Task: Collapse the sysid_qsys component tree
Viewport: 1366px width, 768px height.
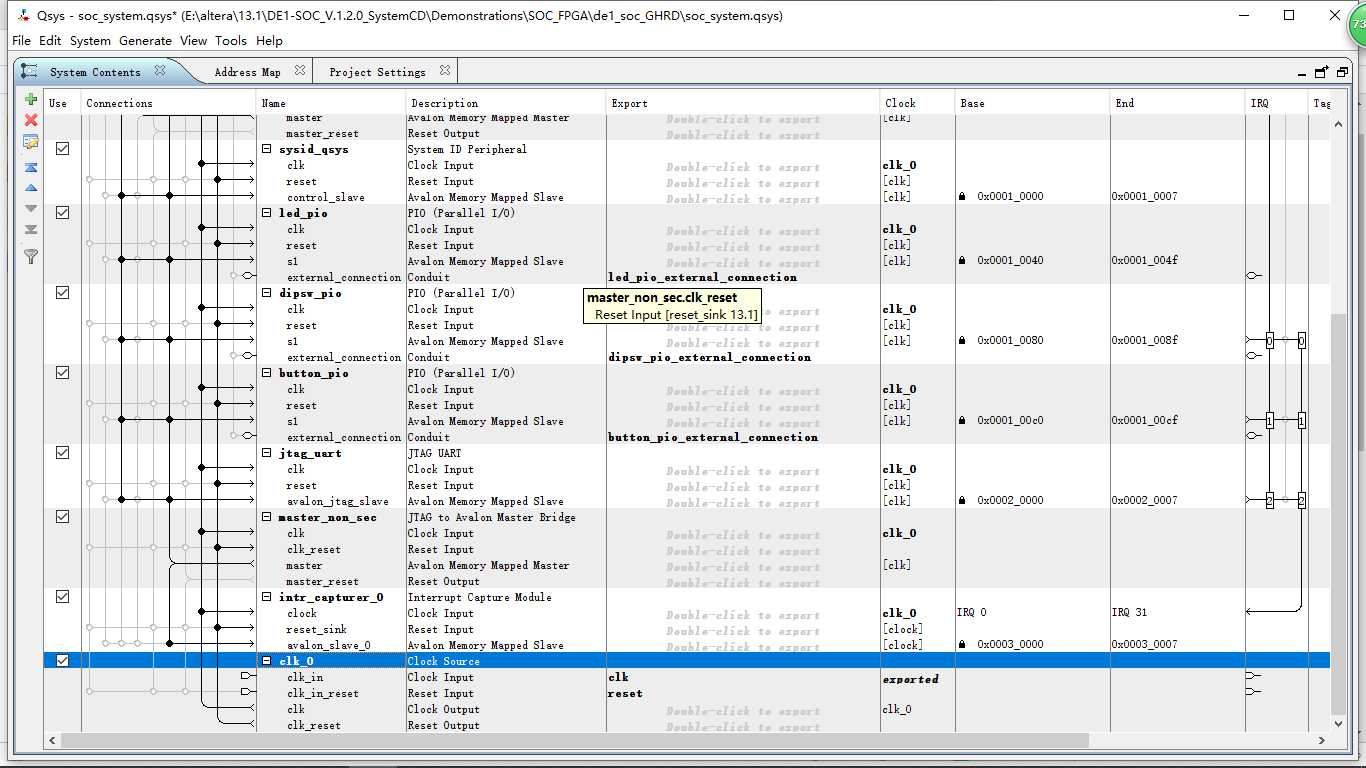Action: pos(267,149)
